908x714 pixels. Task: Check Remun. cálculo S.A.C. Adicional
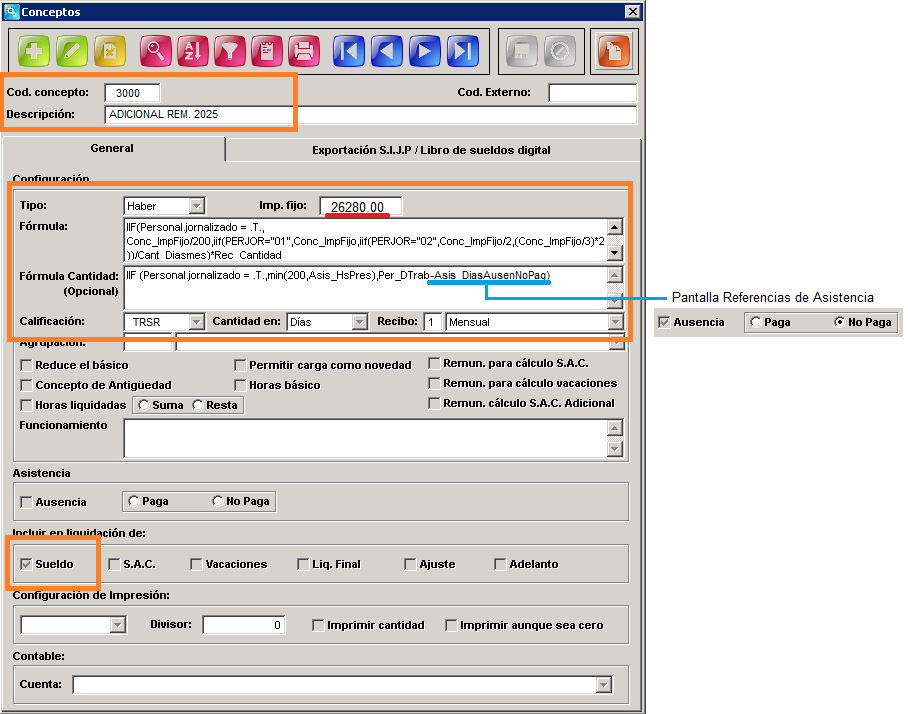pyautogui.click(x=434, y=403)
